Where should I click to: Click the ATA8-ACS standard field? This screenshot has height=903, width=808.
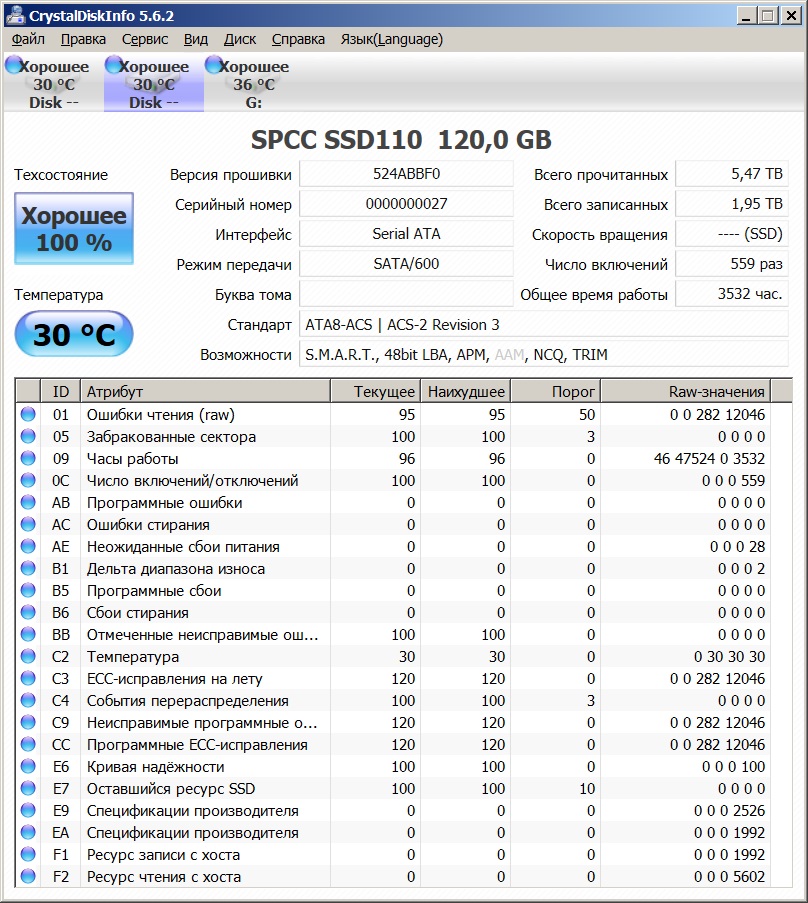click(544, 324)
